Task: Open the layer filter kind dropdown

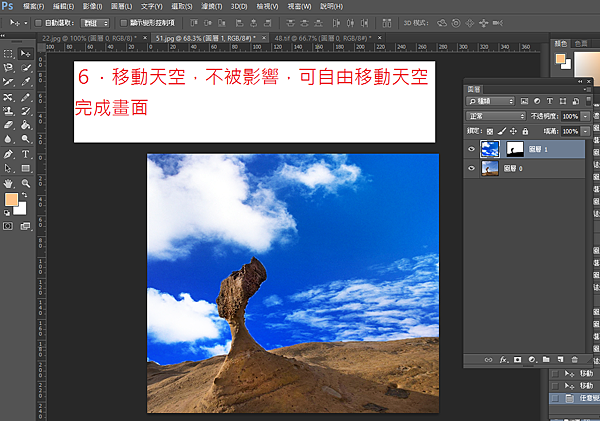Action: [491, 101]
